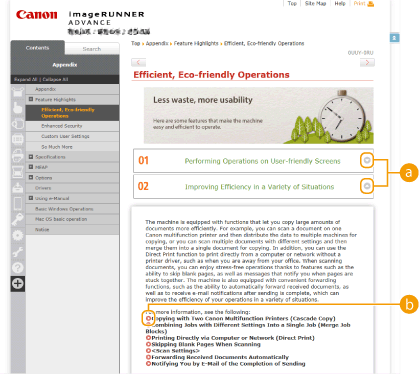Click the mobile device sidebar icon
This screenshot has height=374, width=420.
click(x=18, y=203)
